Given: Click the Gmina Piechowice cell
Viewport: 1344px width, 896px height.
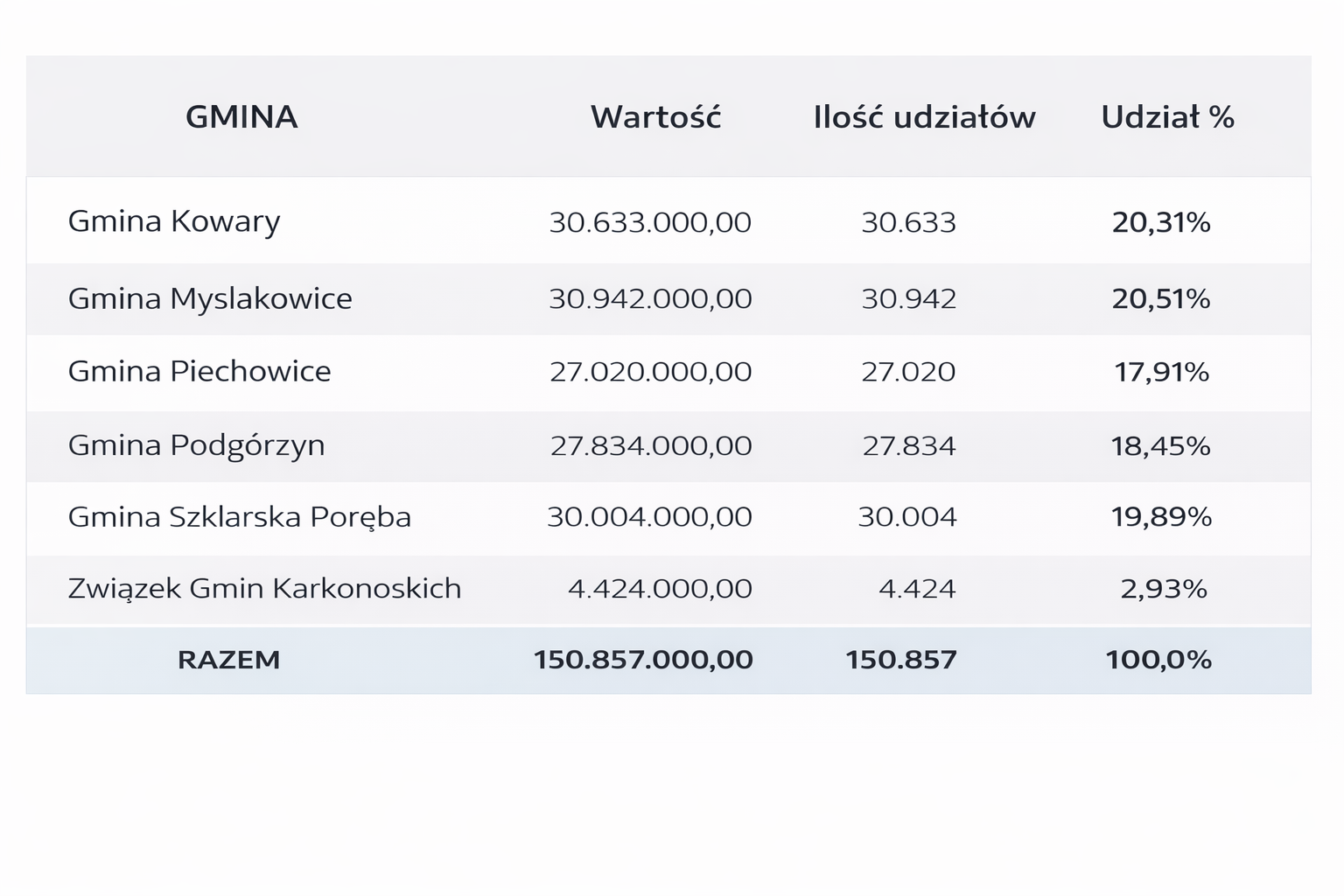Looking at the screenshot, I should [x=199, y=371].
